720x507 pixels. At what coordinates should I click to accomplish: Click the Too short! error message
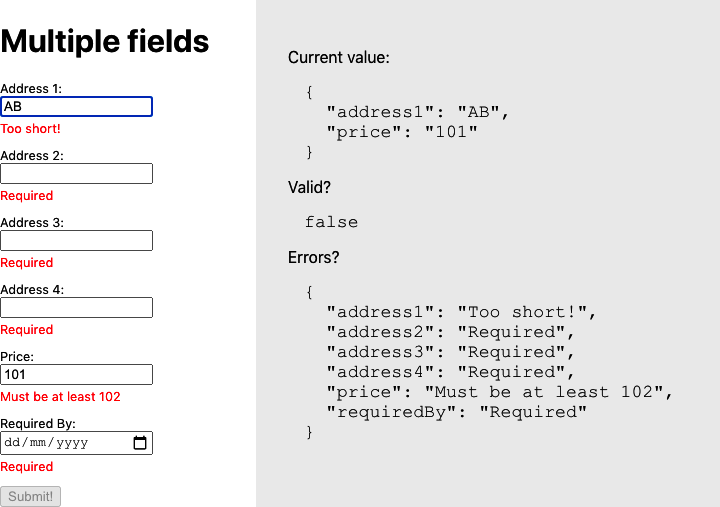tap(30, 128)
